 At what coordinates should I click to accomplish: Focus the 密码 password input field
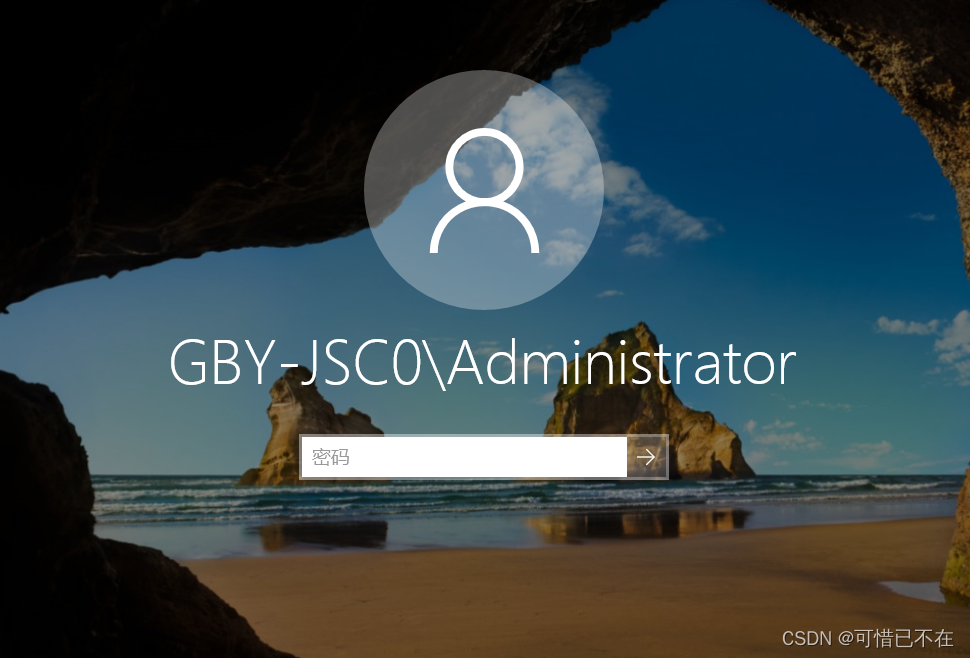coord(463,457)
